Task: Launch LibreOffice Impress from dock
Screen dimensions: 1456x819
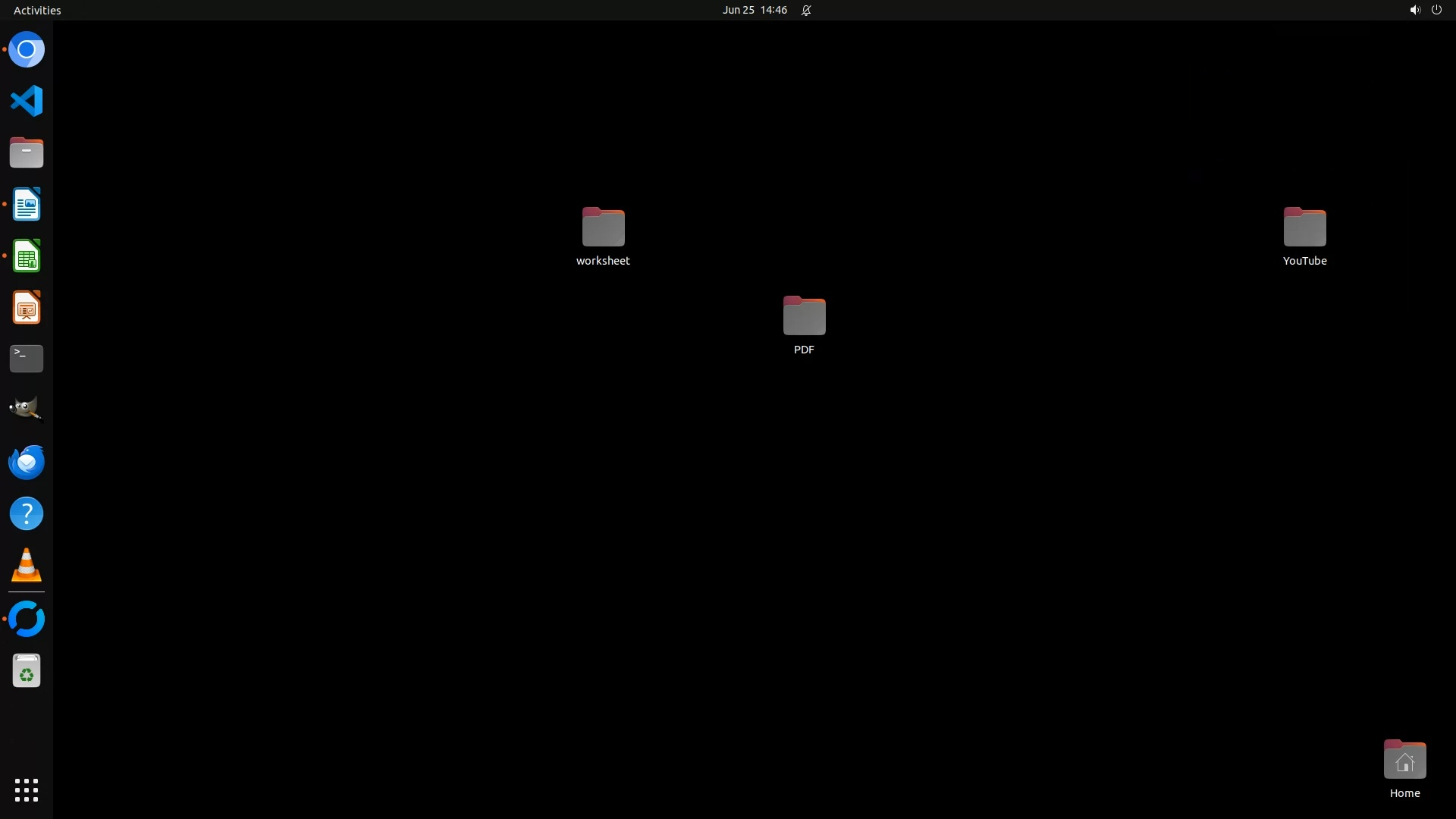Action: pyautogui.click(x=27, y=308)
